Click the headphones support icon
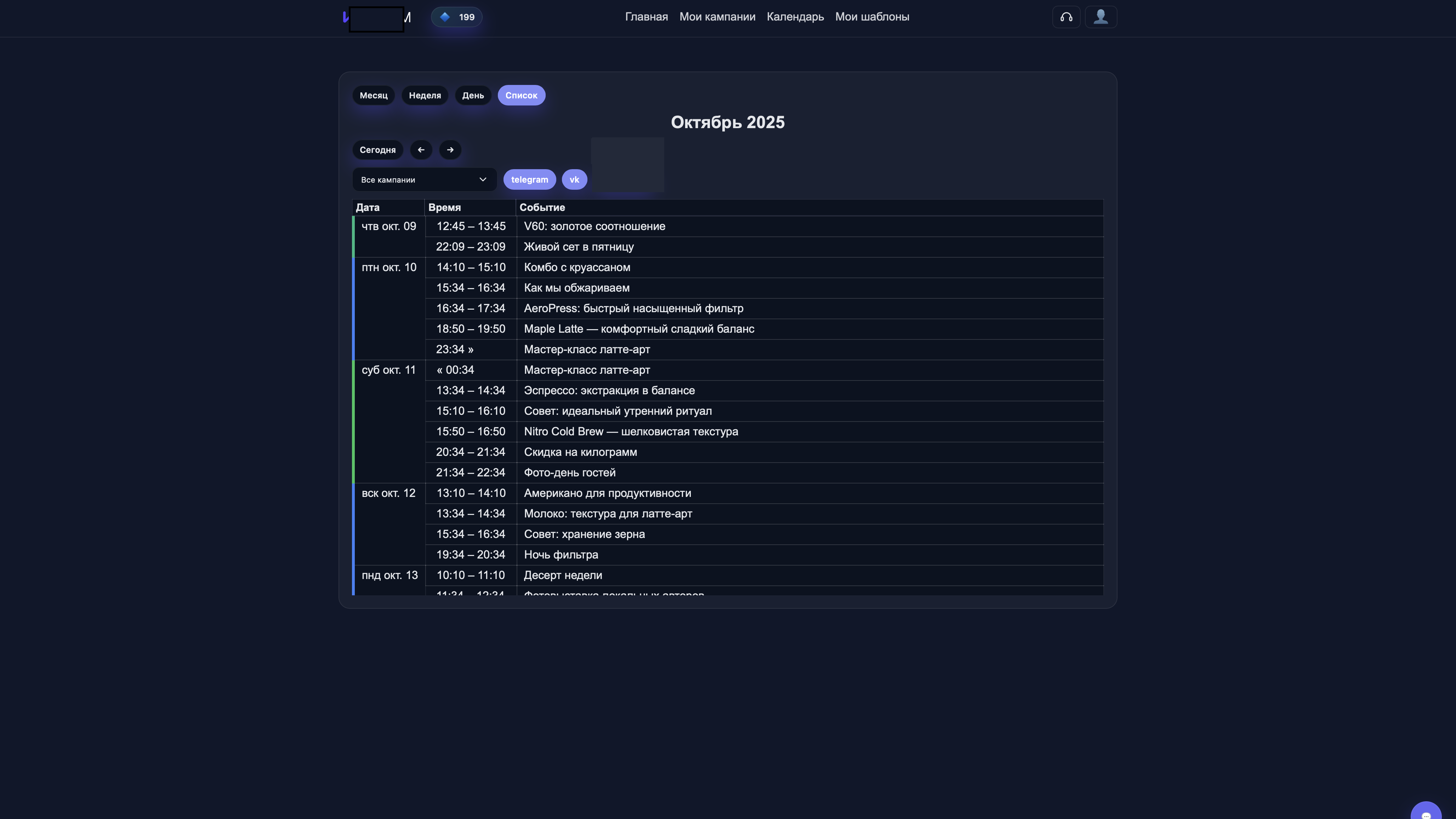Screen dimensions: 1456x819 (x=1066, y=17)
